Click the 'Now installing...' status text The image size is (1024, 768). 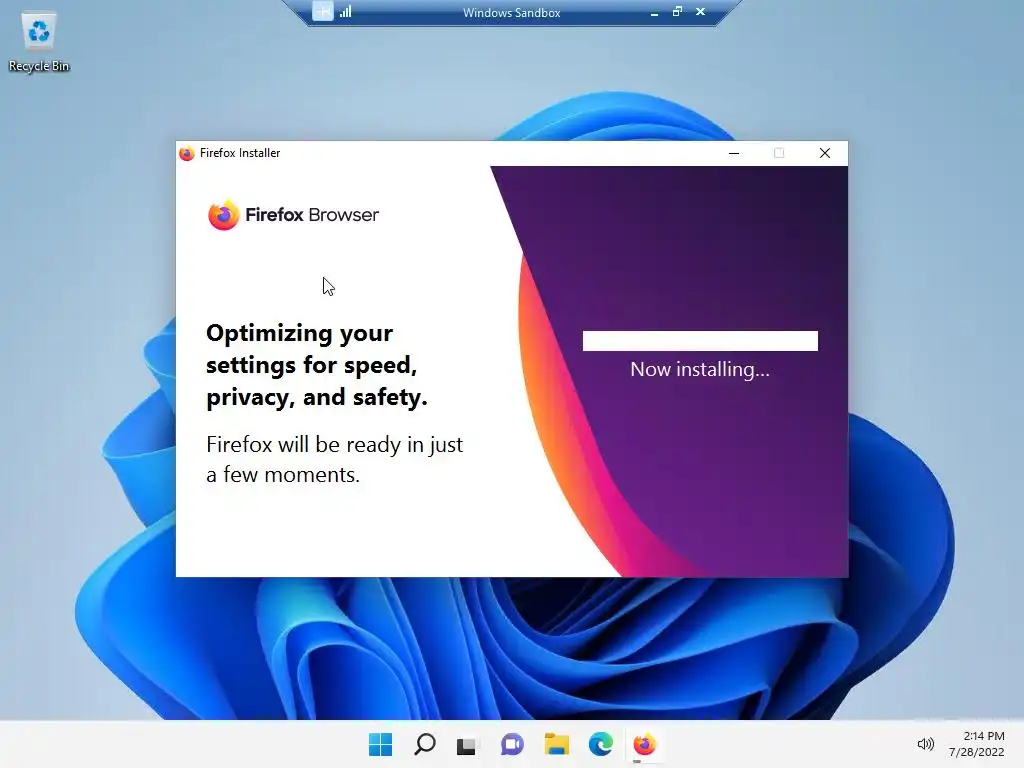[700, 370]
